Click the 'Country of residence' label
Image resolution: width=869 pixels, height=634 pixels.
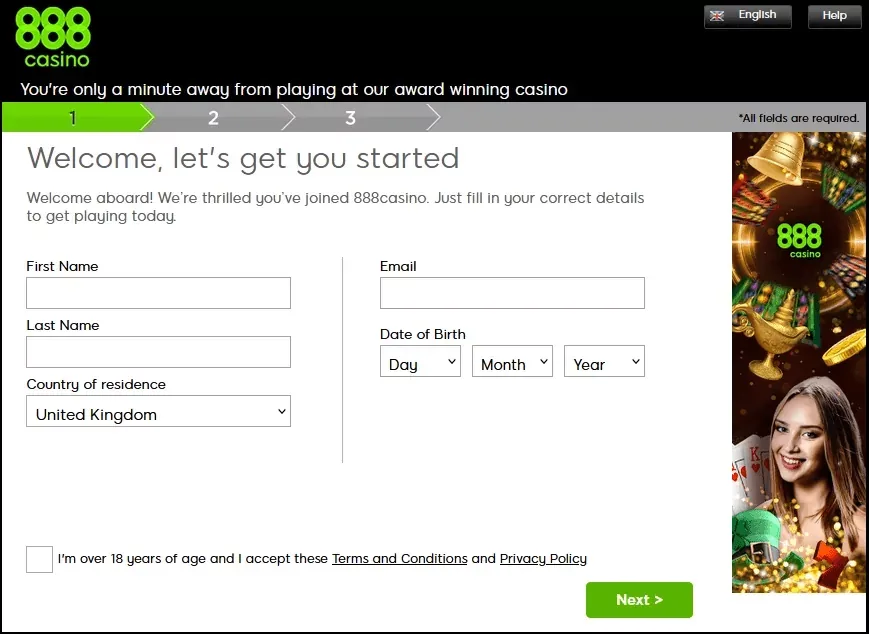tap(96, 385)
